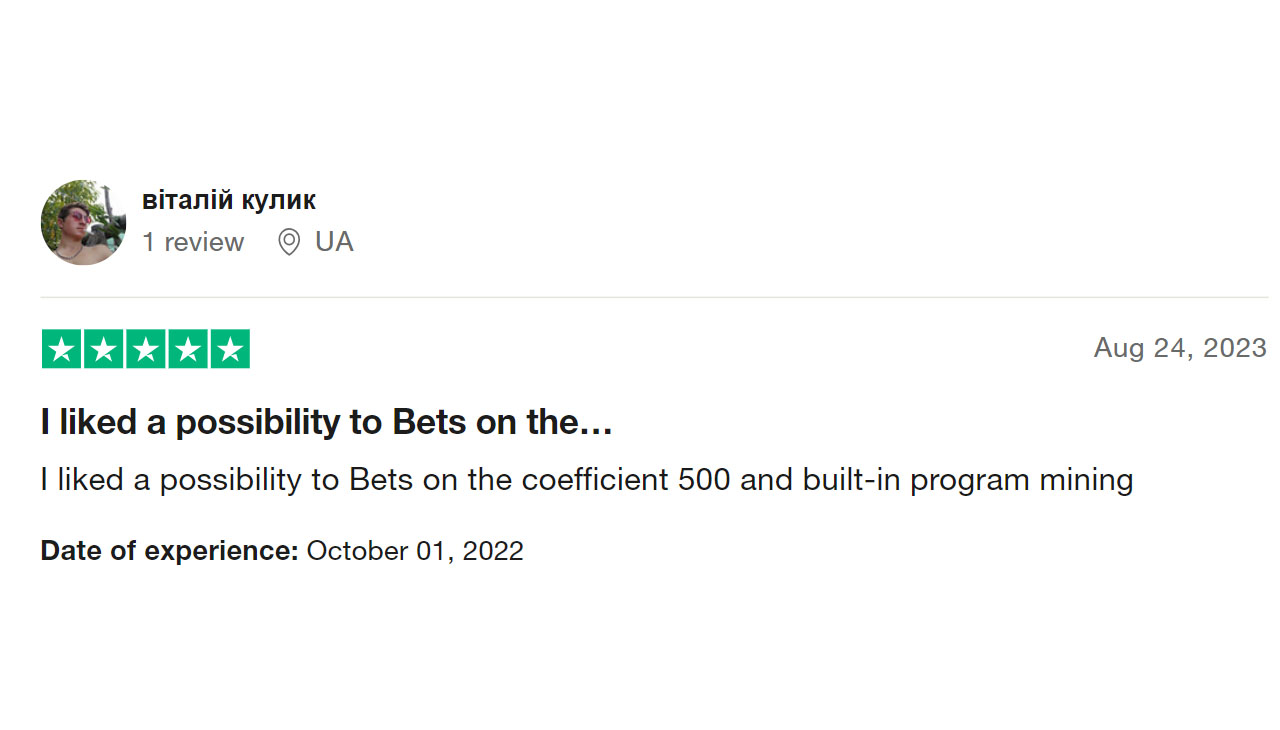The height and width of the screenshot is (730, 1280).
Task: Select the third green rating star
Action: click(145, 349)
